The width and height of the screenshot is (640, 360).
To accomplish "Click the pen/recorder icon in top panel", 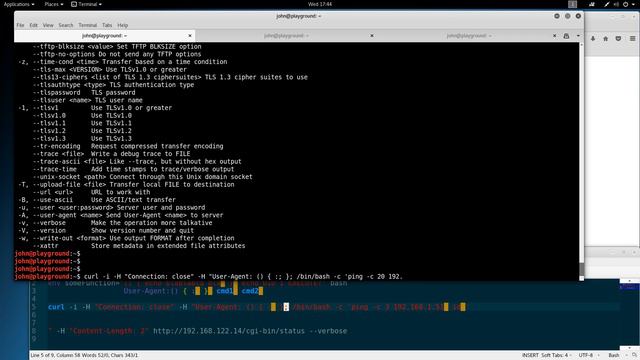I will coord(607,4).
